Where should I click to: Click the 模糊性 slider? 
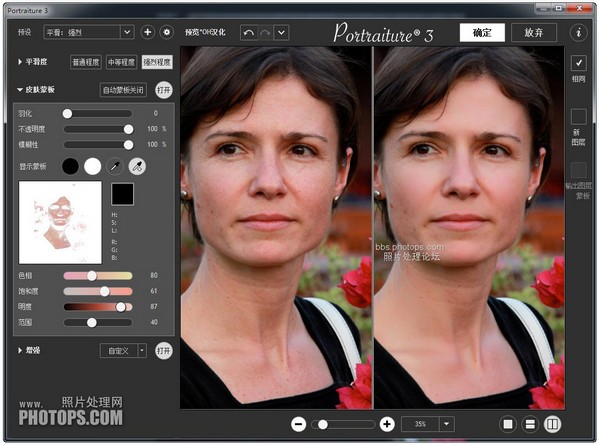click(98, 145)
